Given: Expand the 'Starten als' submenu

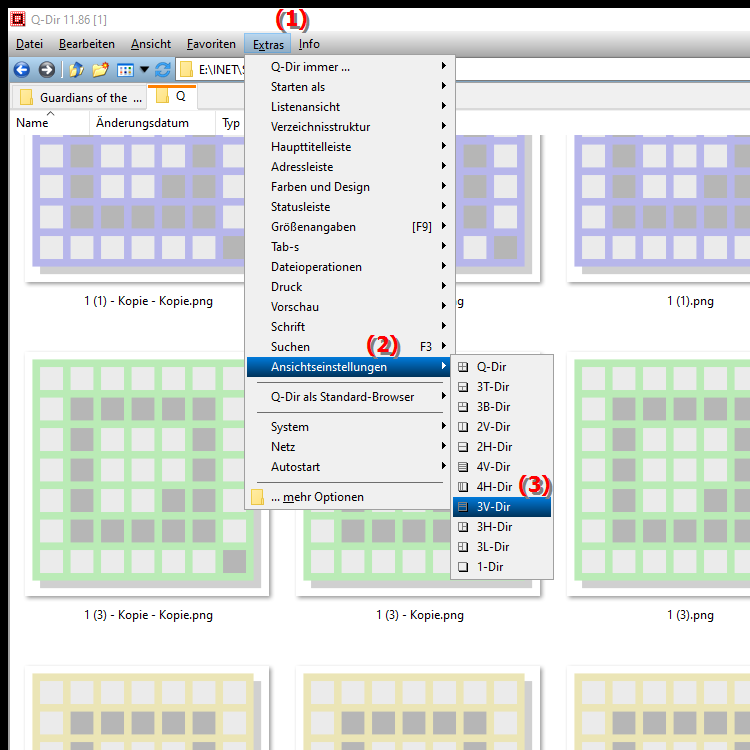Looking at the screenshot, I should (349, 87).
